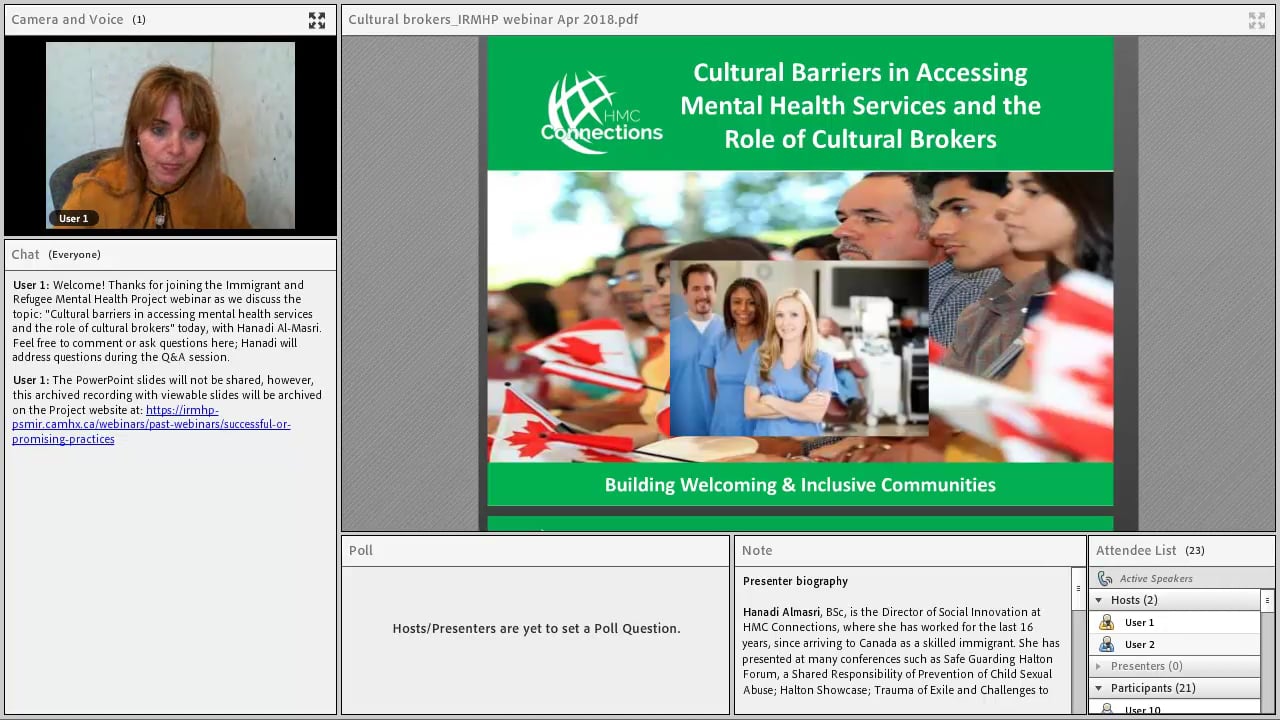Click 'Building Welcoming & Inclusive Communities' slide text

pyautogui.click(x=800, y=485)
